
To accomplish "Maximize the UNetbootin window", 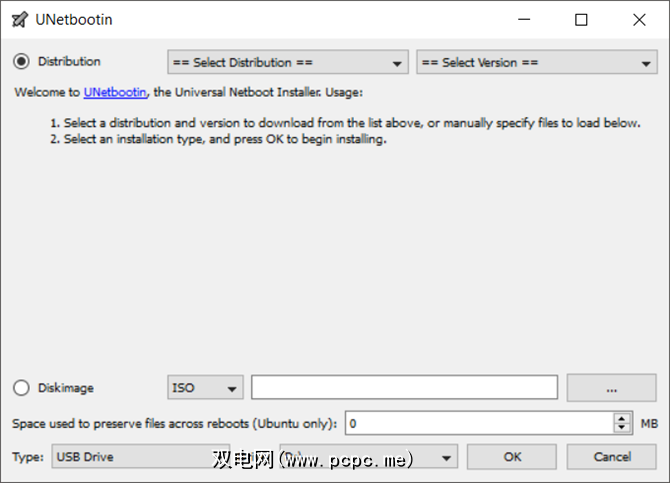I will coord(581,20).
